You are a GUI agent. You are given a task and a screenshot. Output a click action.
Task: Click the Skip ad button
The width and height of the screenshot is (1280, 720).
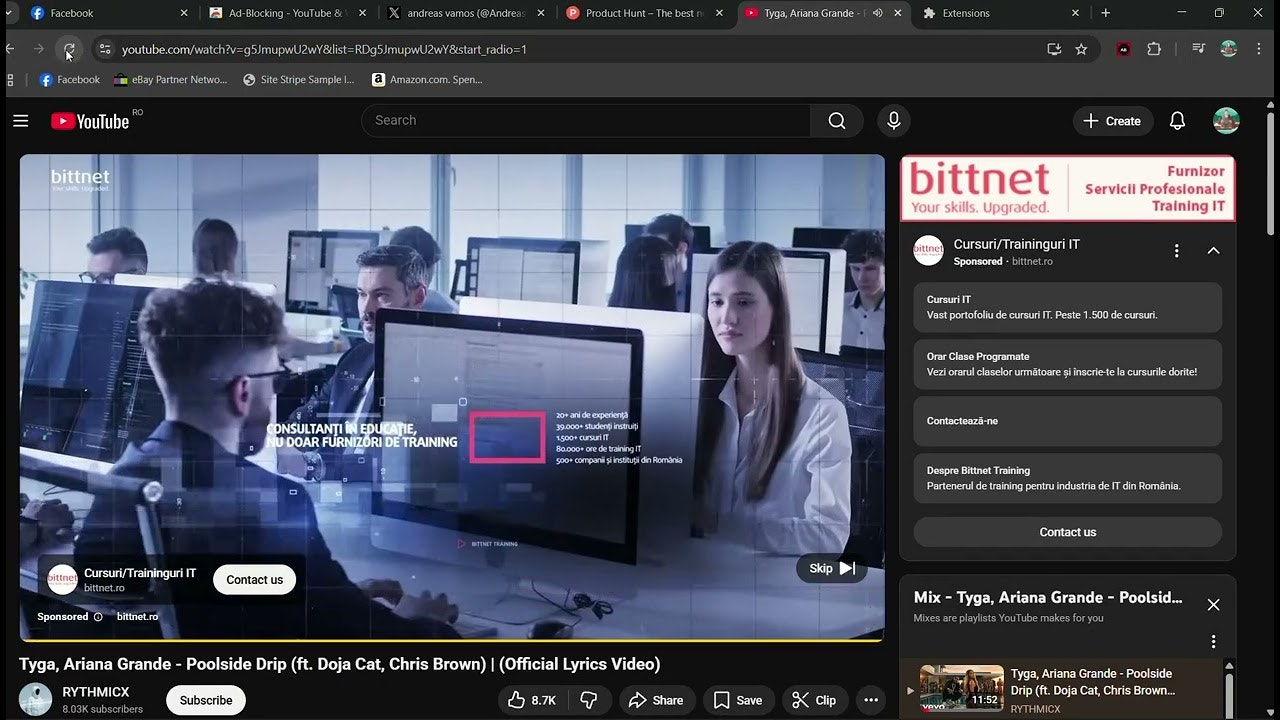[x=831, y=568]
